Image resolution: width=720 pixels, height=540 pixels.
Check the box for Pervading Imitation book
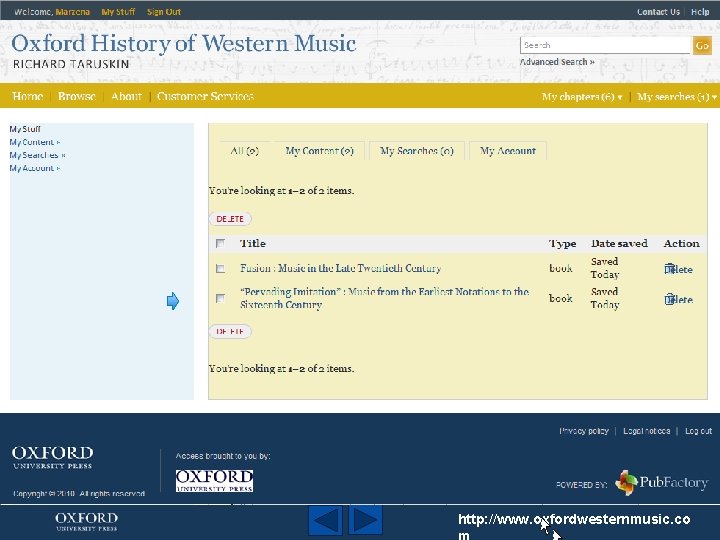click(x=220, y=298)
